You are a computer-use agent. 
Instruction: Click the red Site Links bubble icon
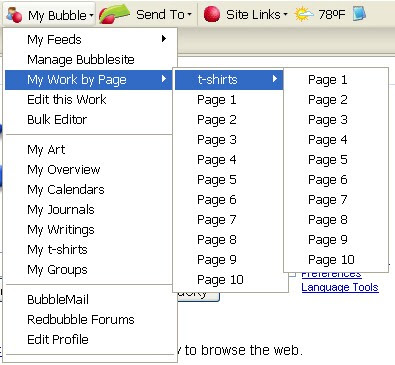pos(212,14)
